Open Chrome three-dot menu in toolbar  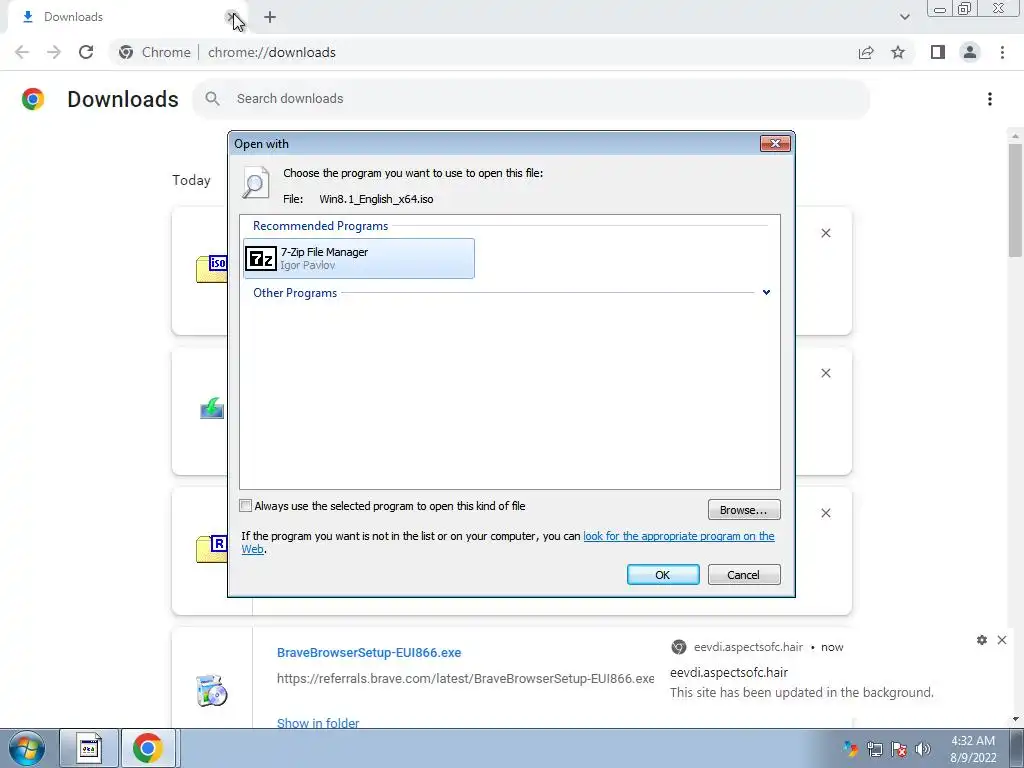(1002, 52)
